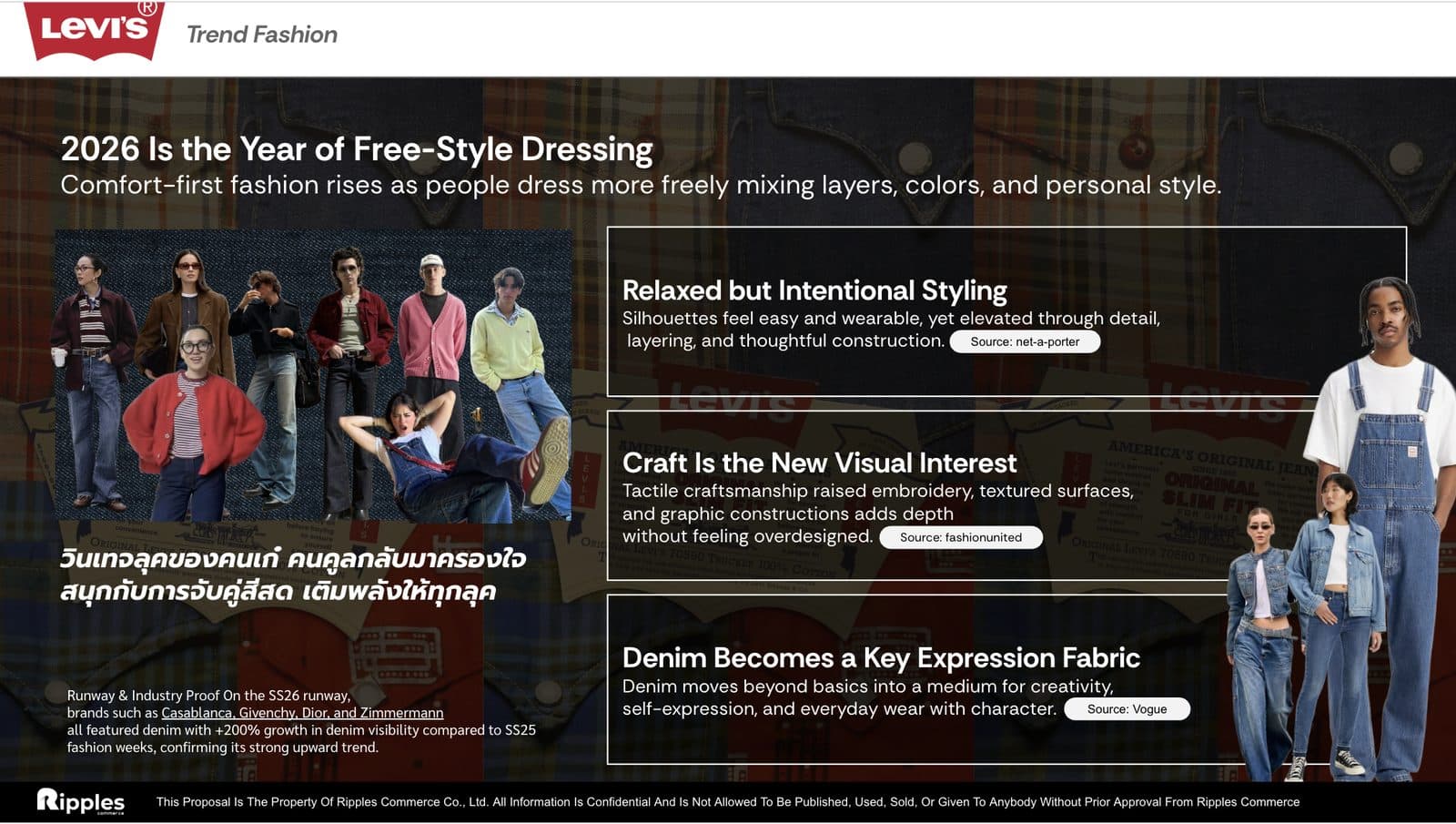
Task: Click the "Comfort-first fashion rises" subtitle line
Action: pyautogui.click(x=641, y=185)
